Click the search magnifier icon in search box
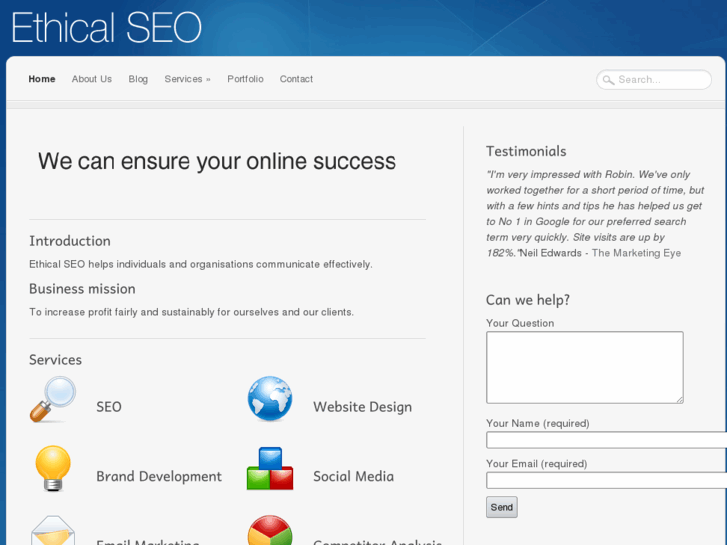Image resolution: width=727 pixels, height=545 pixels. click(x=608, y=80)
